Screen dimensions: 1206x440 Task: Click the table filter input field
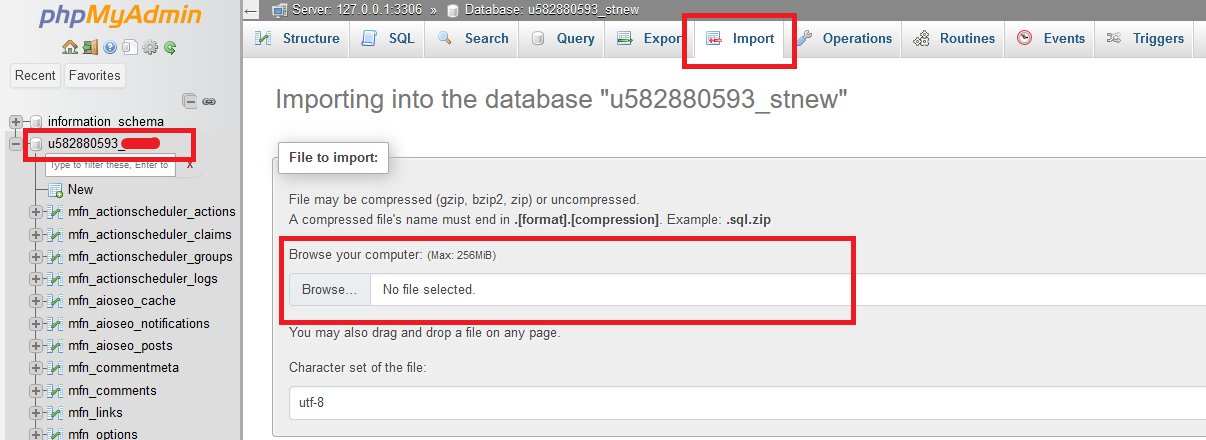(110, 165)
